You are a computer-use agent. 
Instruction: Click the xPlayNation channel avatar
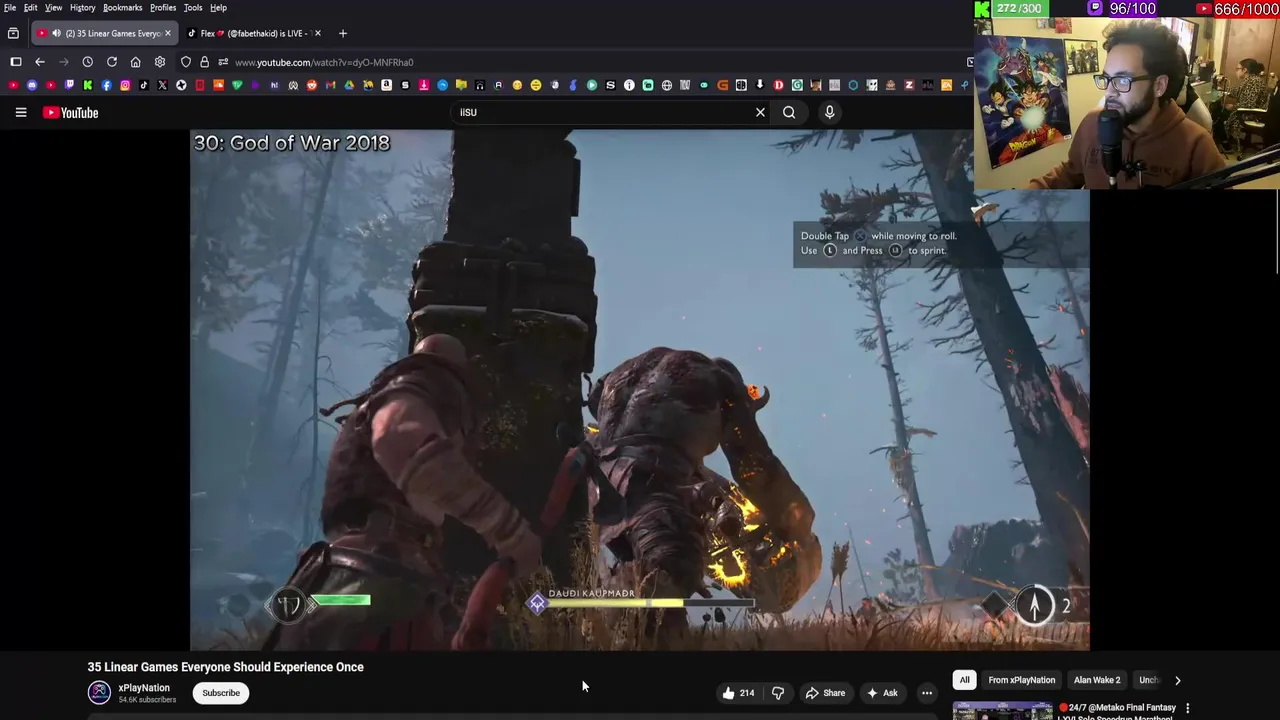[99, 692]
